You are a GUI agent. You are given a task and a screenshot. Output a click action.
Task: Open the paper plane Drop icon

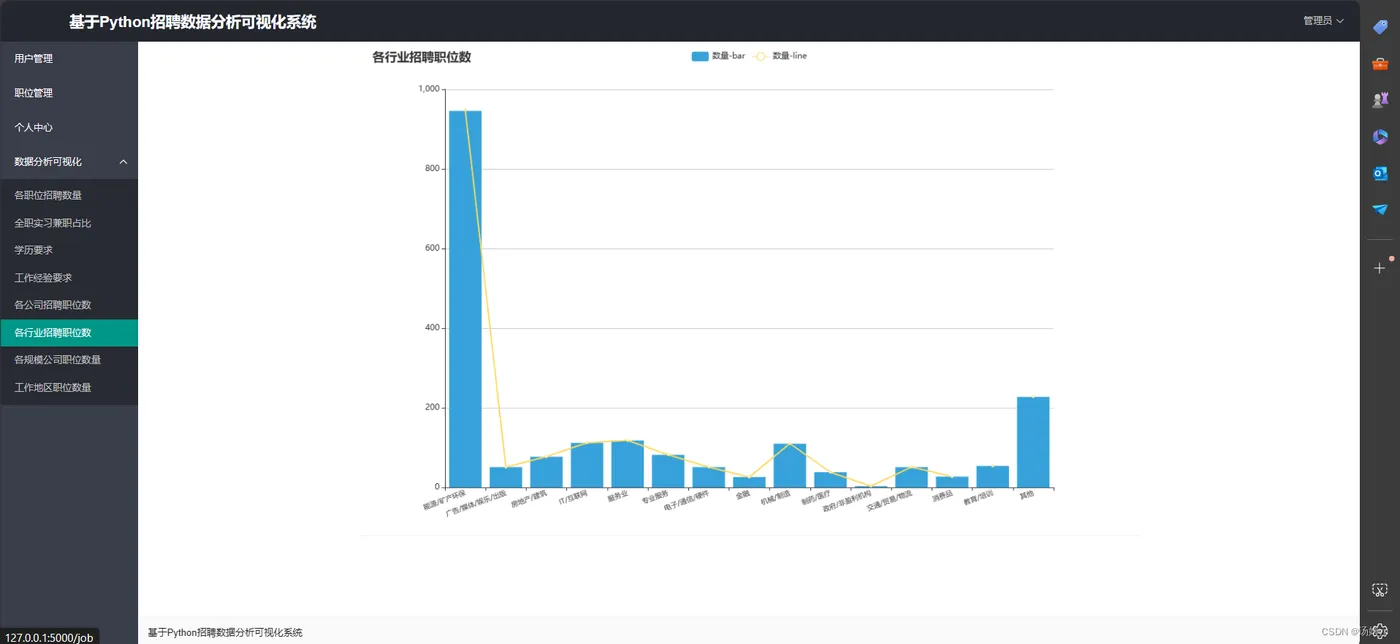coord(1380,209)
